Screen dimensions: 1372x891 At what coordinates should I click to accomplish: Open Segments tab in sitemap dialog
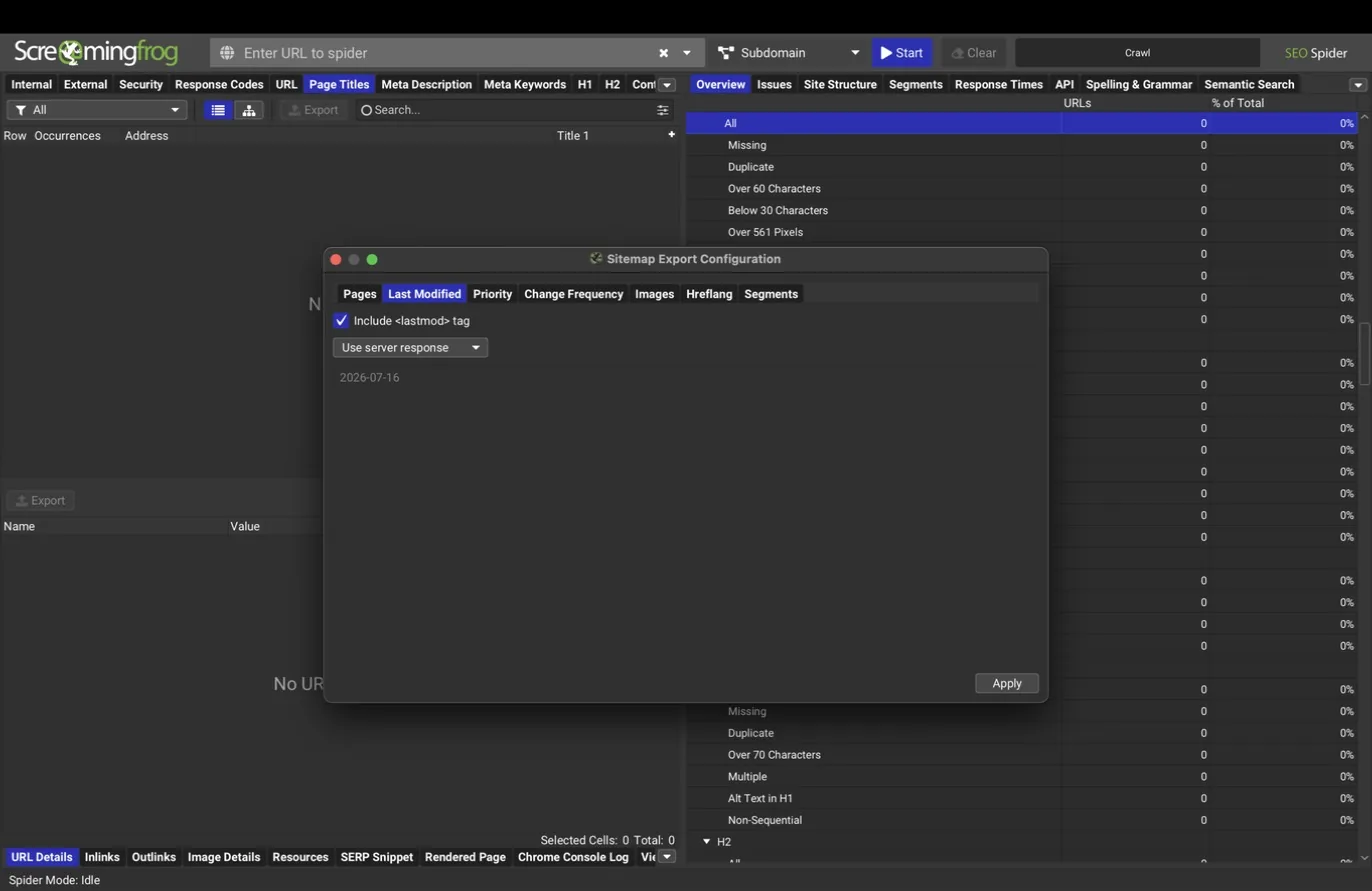pyautogui.click(x=771, y=294)
